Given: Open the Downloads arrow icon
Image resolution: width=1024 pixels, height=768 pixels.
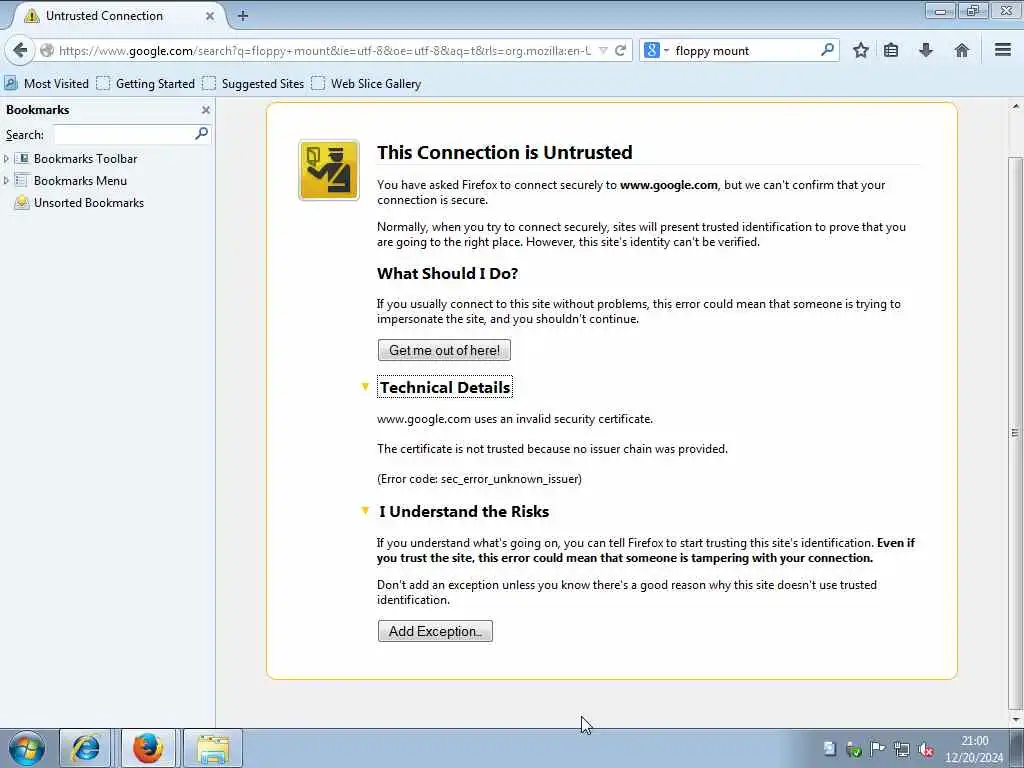Looking at the screenshot, I should (925, 50).
